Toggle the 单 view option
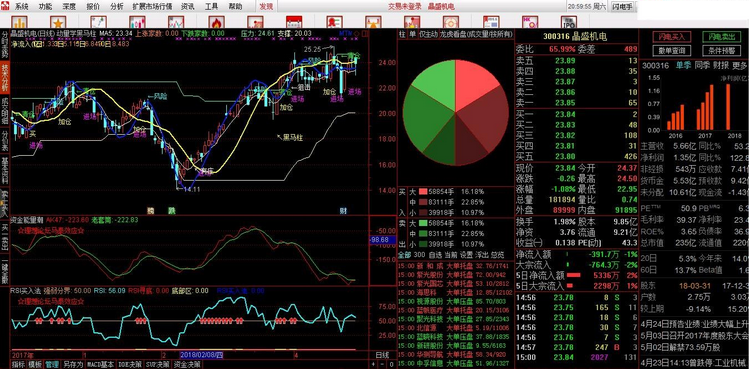 pos(411,34)
